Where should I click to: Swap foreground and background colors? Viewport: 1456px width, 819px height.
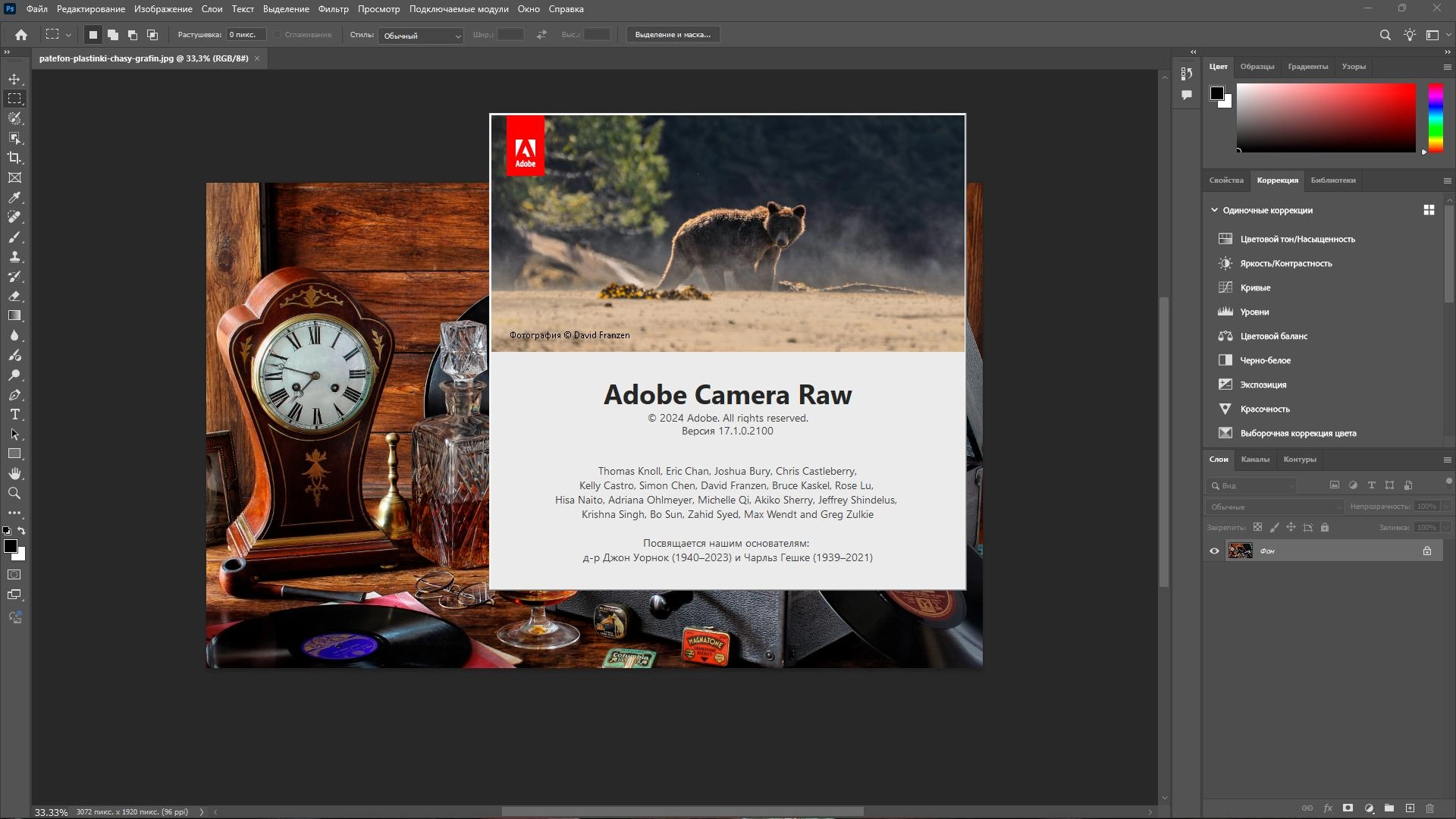click(22, 531)
